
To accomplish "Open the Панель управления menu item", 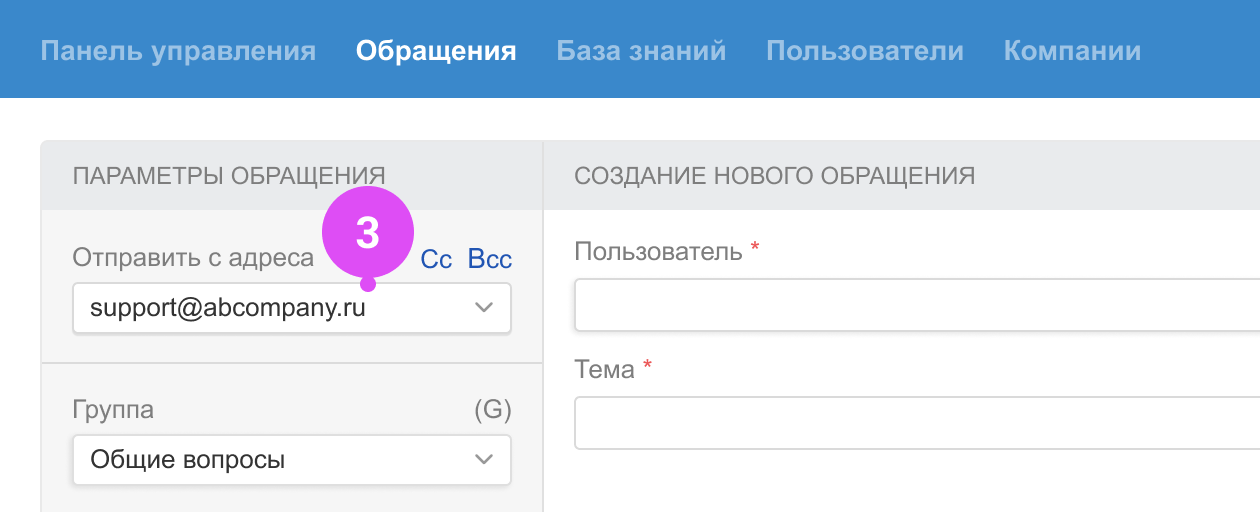I will 178,51.
